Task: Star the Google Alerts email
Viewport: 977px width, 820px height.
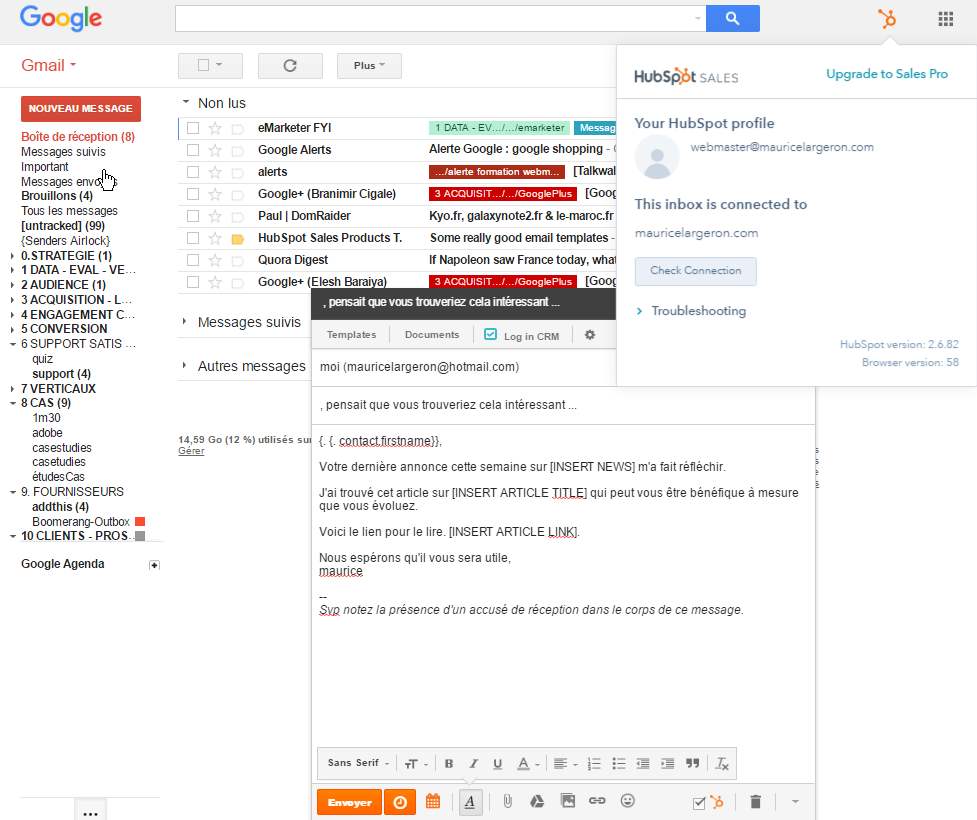Action: tap(215, 150)
